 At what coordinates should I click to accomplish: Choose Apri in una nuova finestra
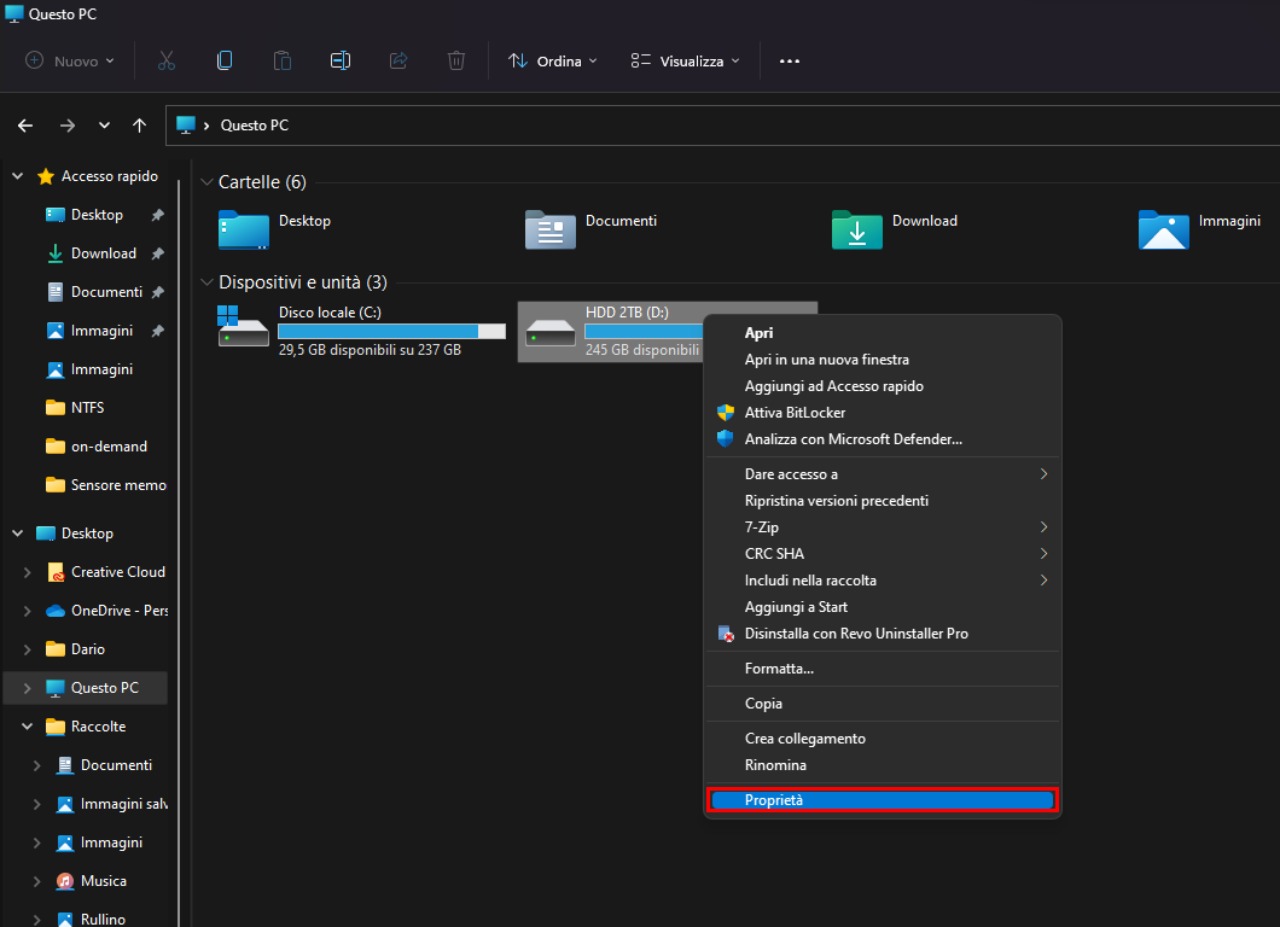[x=883, y=359]
